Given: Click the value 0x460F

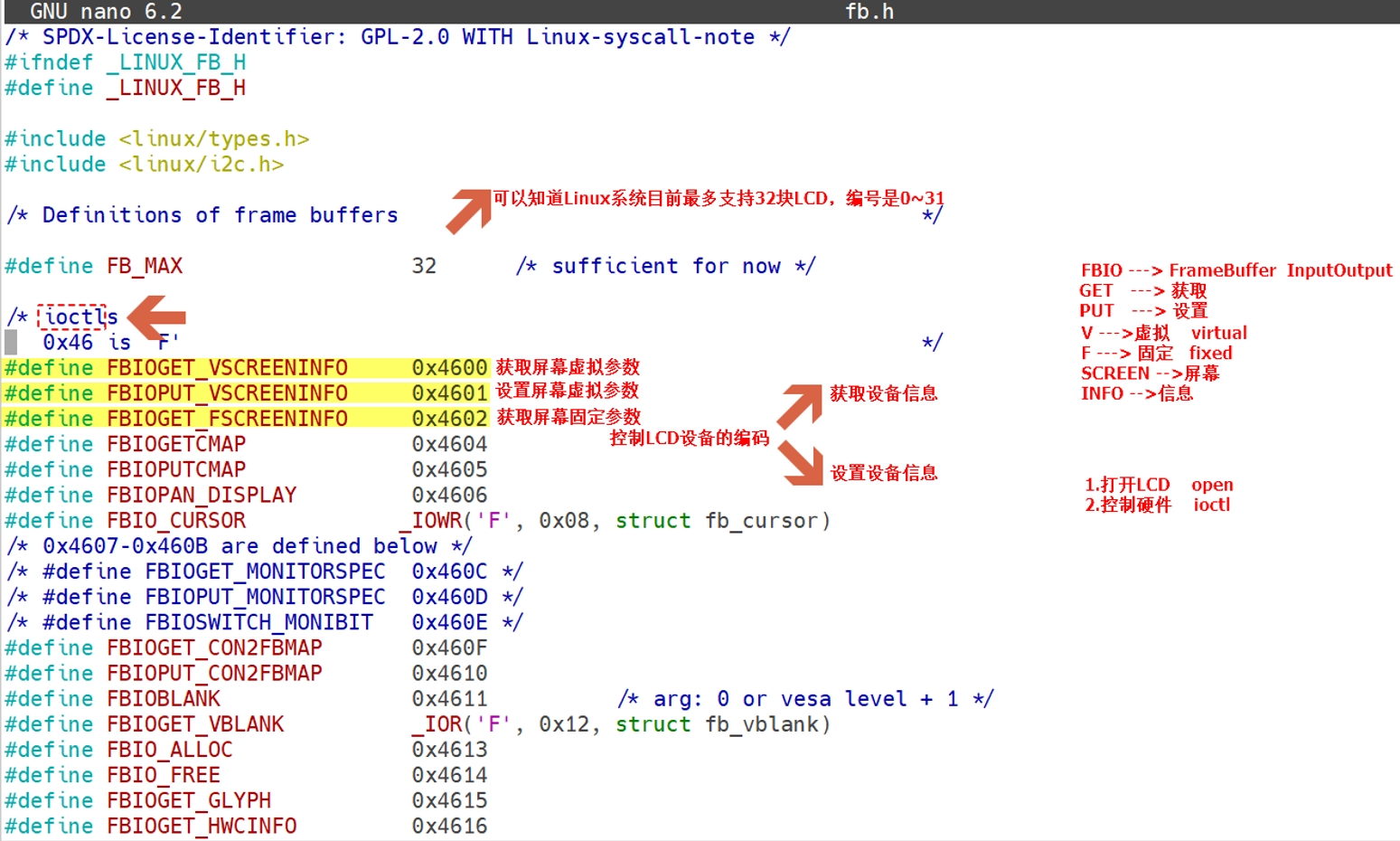Looking at the screenshot, I should 450,647.
